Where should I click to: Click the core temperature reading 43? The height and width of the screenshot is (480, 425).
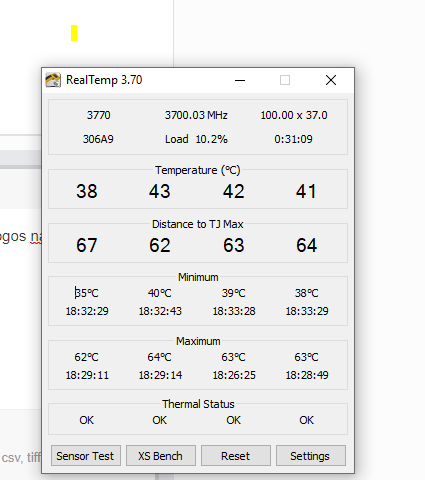[160, 191]
